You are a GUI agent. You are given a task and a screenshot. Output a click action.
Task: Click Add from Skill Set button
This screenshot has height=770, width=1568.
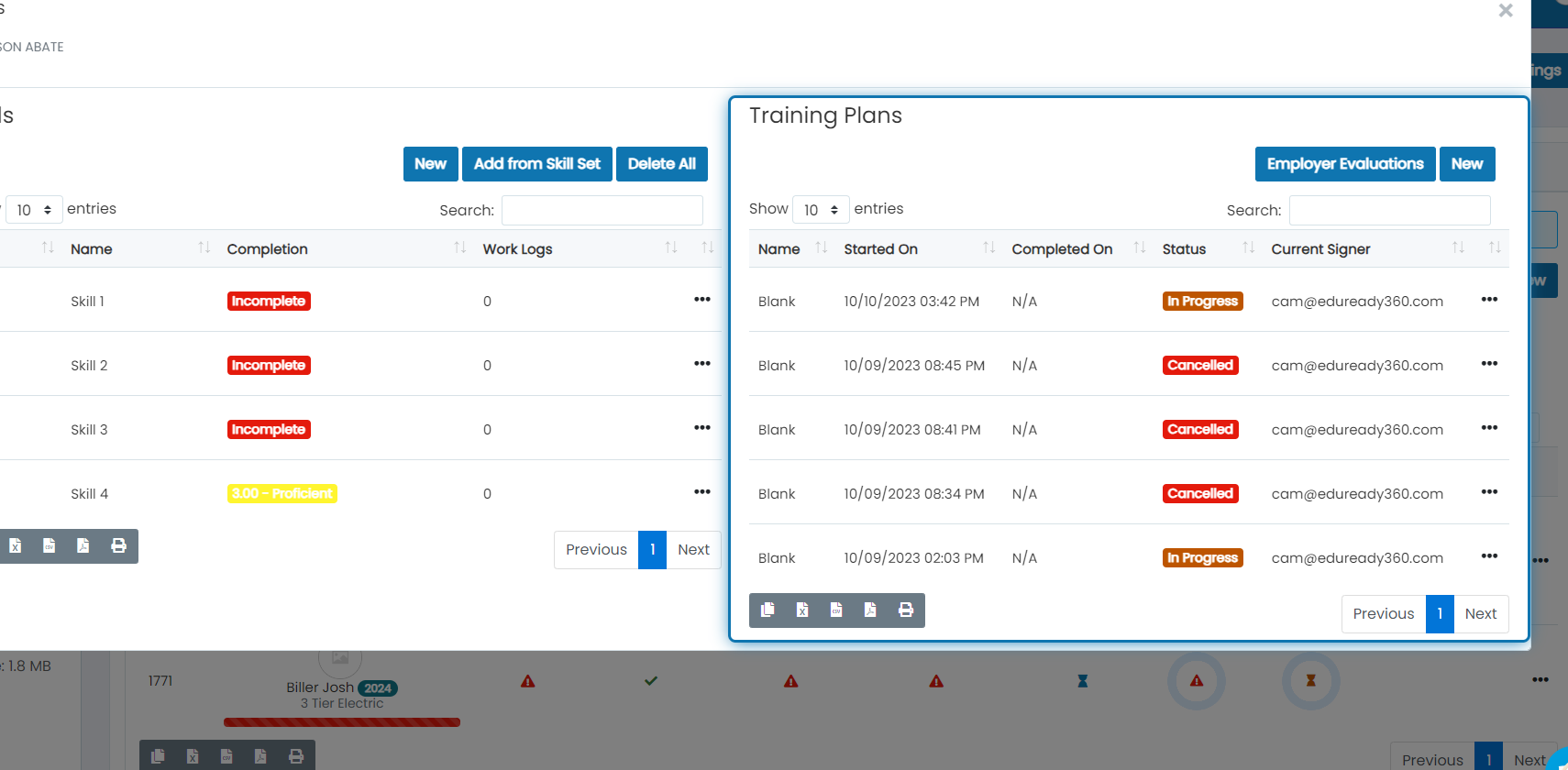(x=537, y=164)
